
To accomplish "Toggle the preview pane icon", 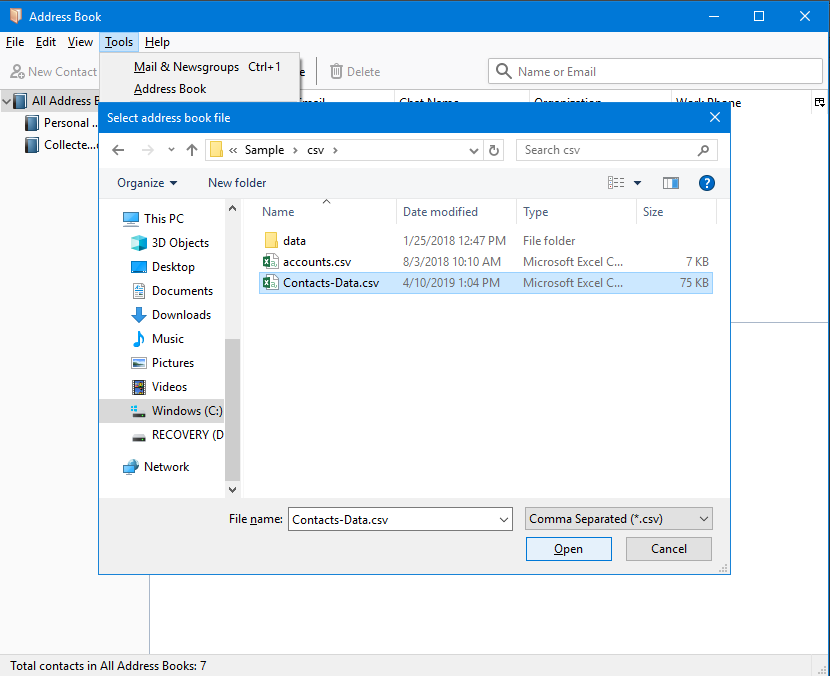I will 671,183.
